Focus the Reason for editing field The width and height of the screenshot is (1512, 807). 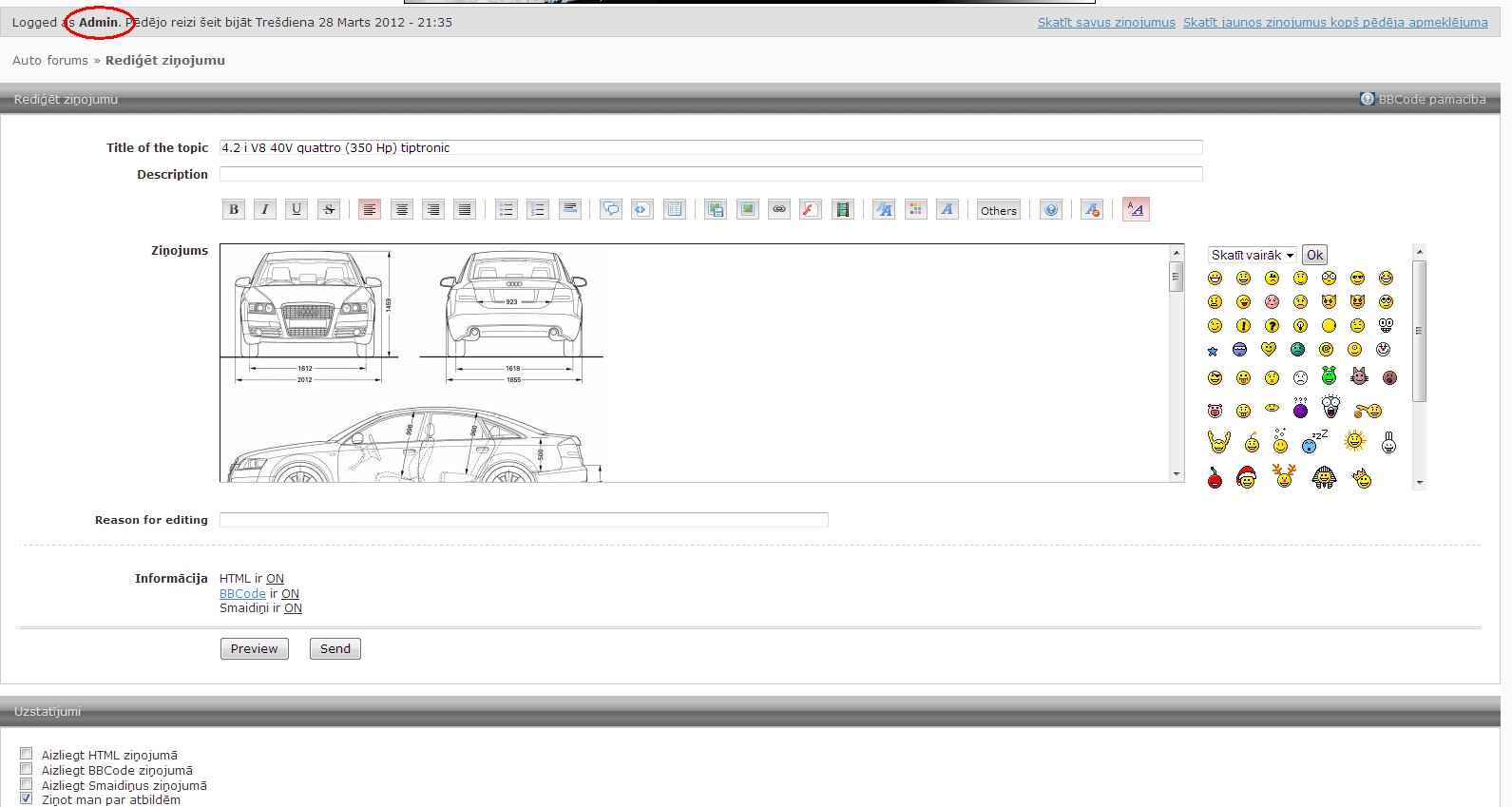524,520
